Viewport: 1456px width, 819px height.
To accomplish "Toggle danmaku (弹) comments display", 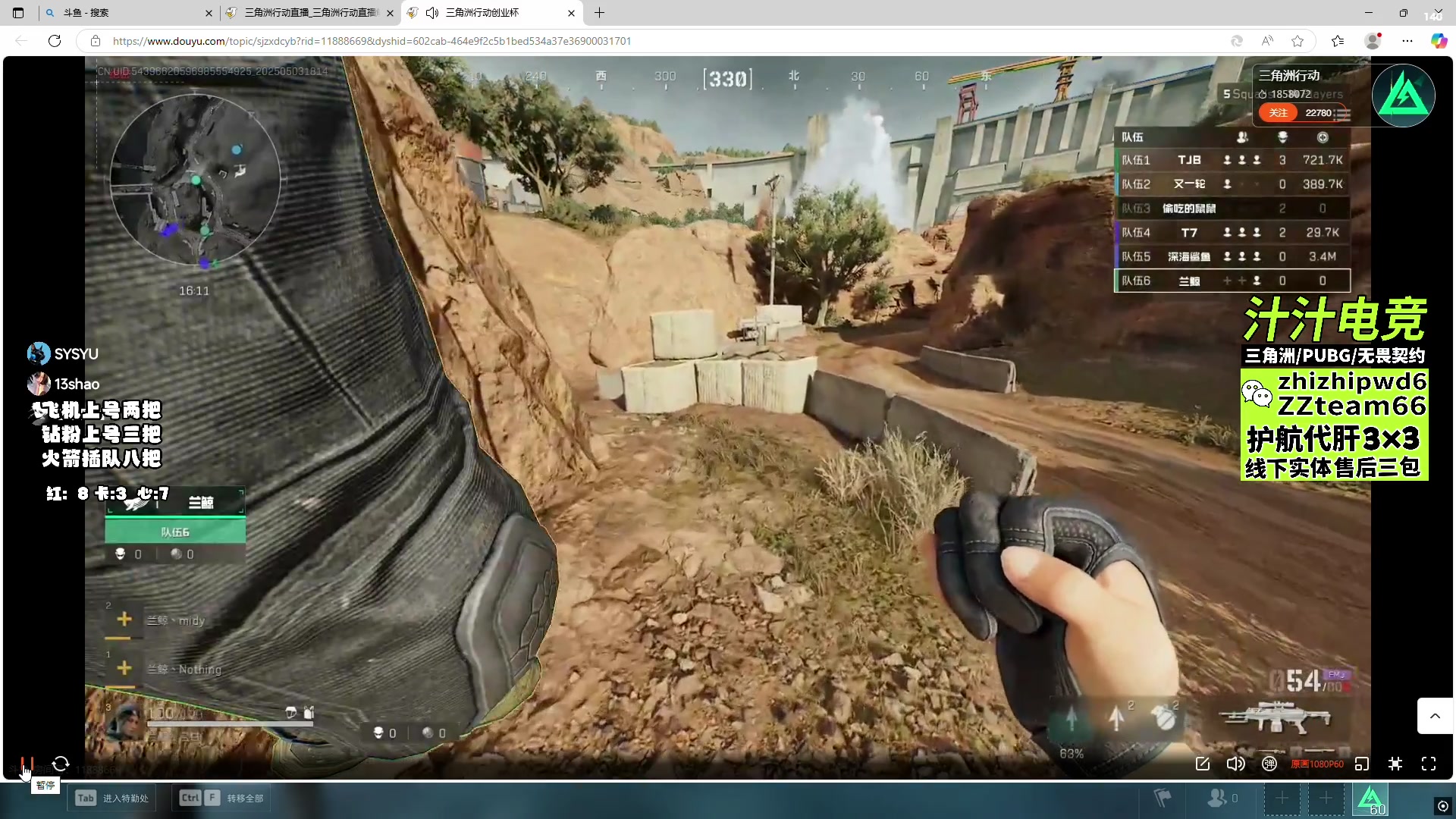I will tap(1269, 764).
